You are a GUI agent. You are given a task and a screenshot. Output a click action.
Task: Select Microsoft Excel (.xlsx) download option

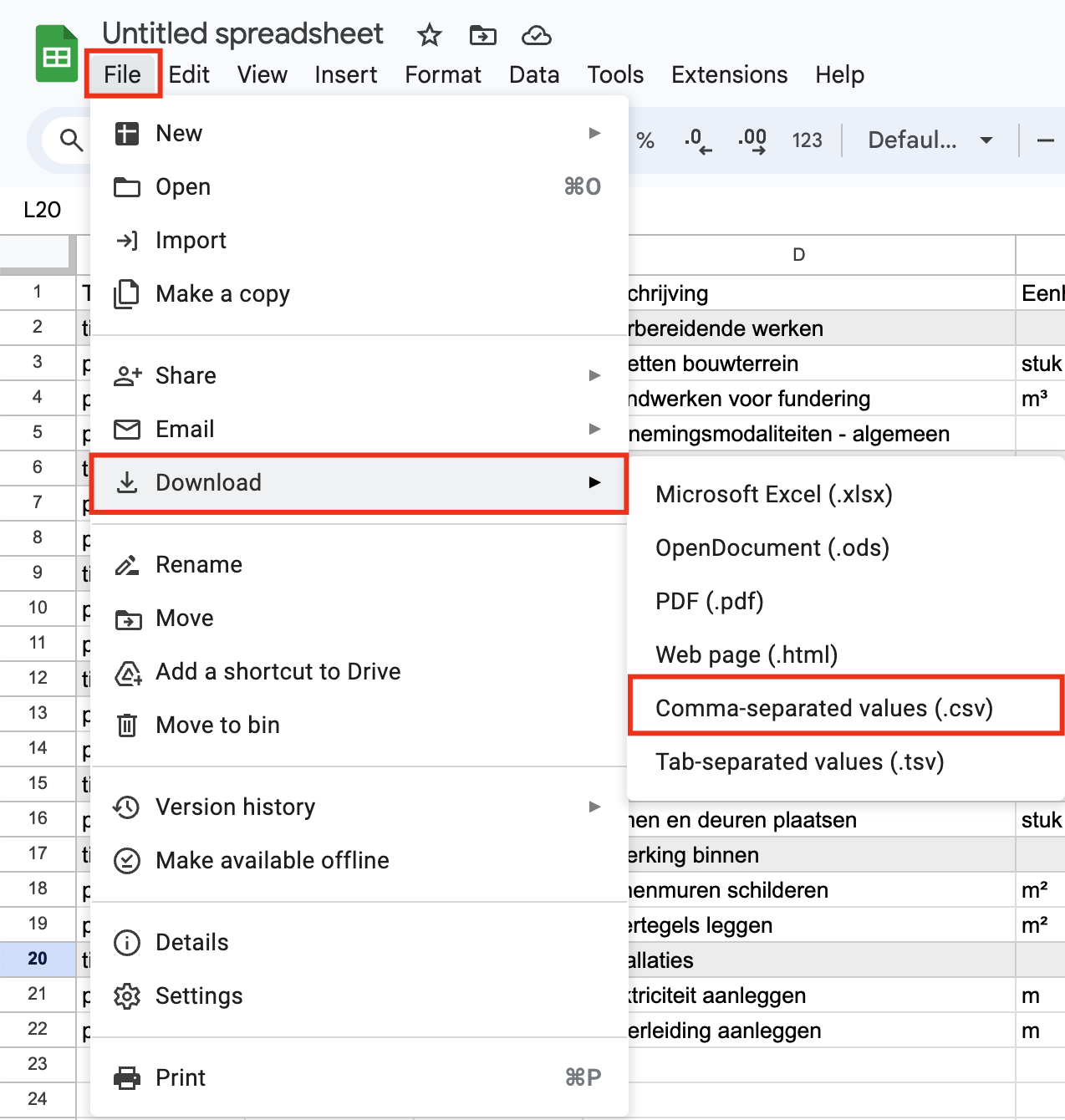[x=773, y=494]
